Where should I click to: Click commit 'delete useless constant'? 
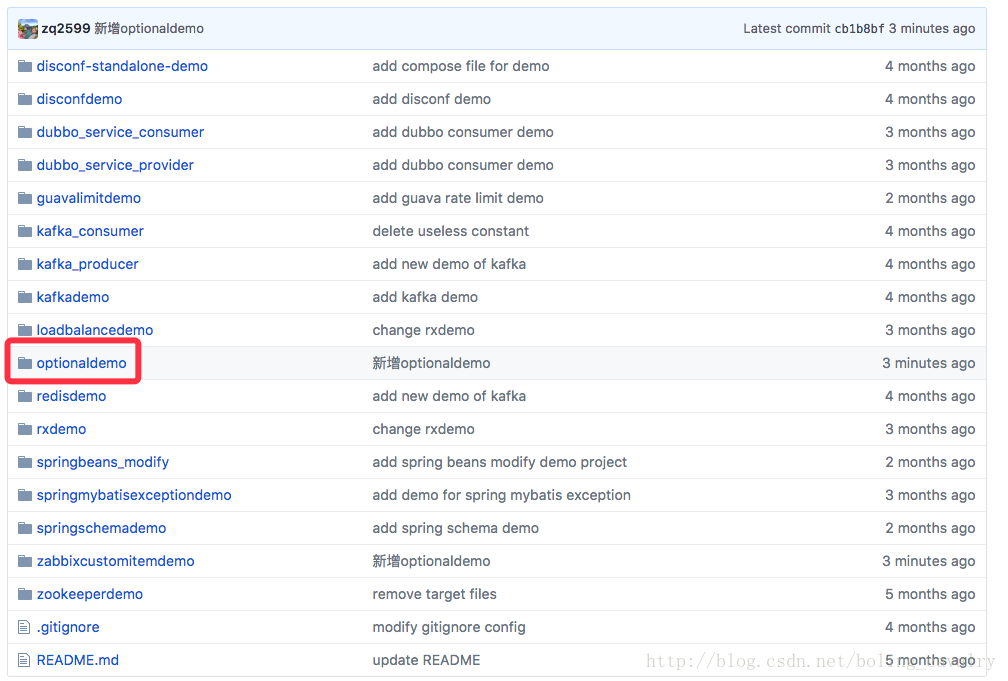[451, 231]
